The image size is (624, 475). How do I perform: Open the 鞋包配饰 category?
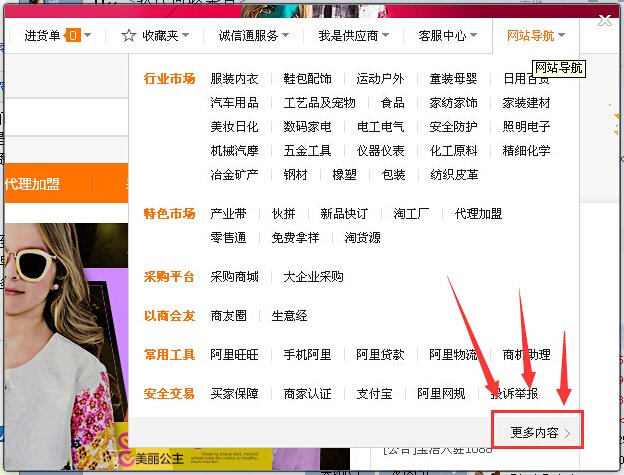pos(307,79)
